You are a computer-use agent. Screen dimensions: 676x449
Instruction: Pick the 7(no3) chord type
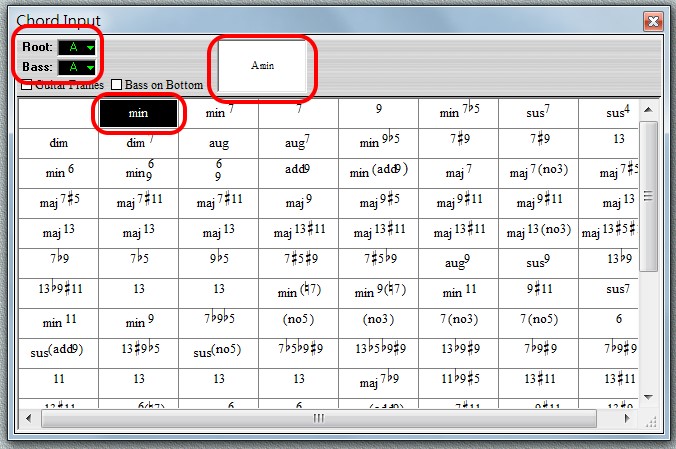(x=459, y=323)
